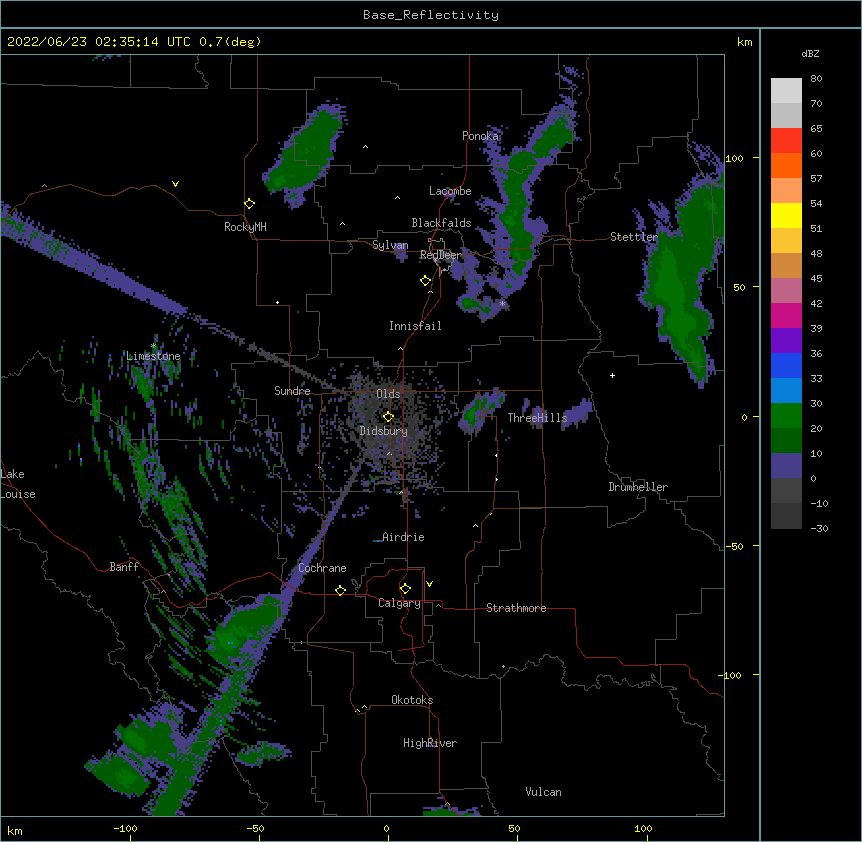Click the yellow radar site marker near Olds
This screenshot has width=862, height=842.
[x=388, y=416]
